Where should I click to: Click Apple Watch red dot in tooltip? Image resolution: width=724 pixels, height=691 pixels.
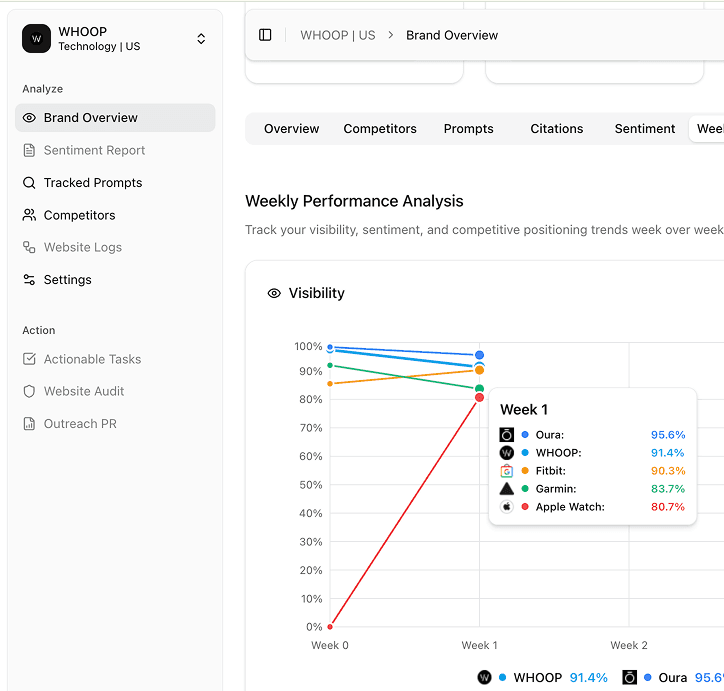(x=525, y=506)
